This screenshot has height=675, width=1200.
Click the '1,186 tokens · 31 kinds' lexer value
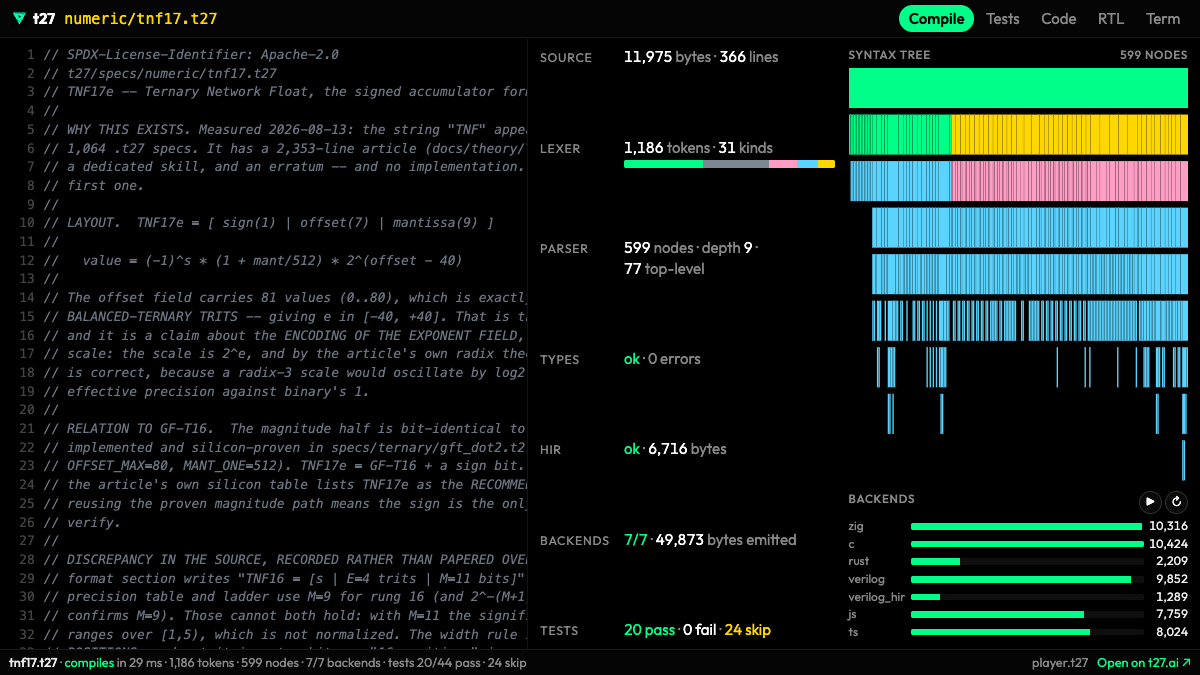[x=698, y=148]
